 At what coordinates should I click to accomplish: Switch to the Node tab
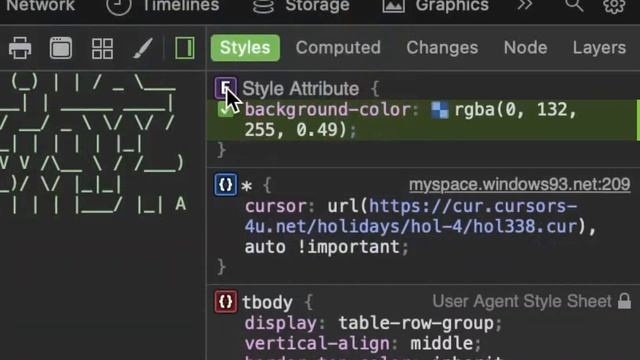525,48
